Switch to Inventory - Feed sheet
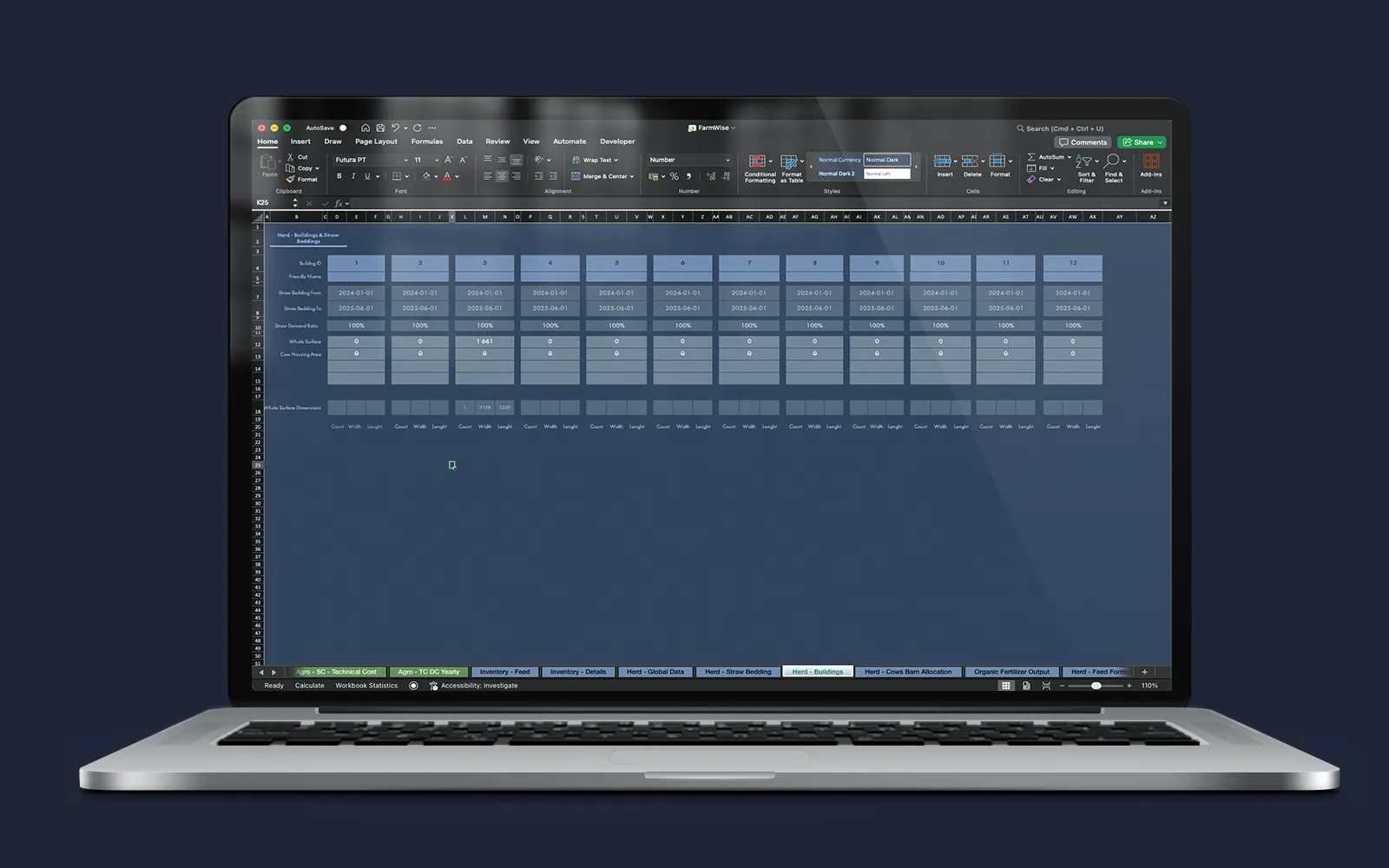Screen dimensions: 1389x868 504,672
